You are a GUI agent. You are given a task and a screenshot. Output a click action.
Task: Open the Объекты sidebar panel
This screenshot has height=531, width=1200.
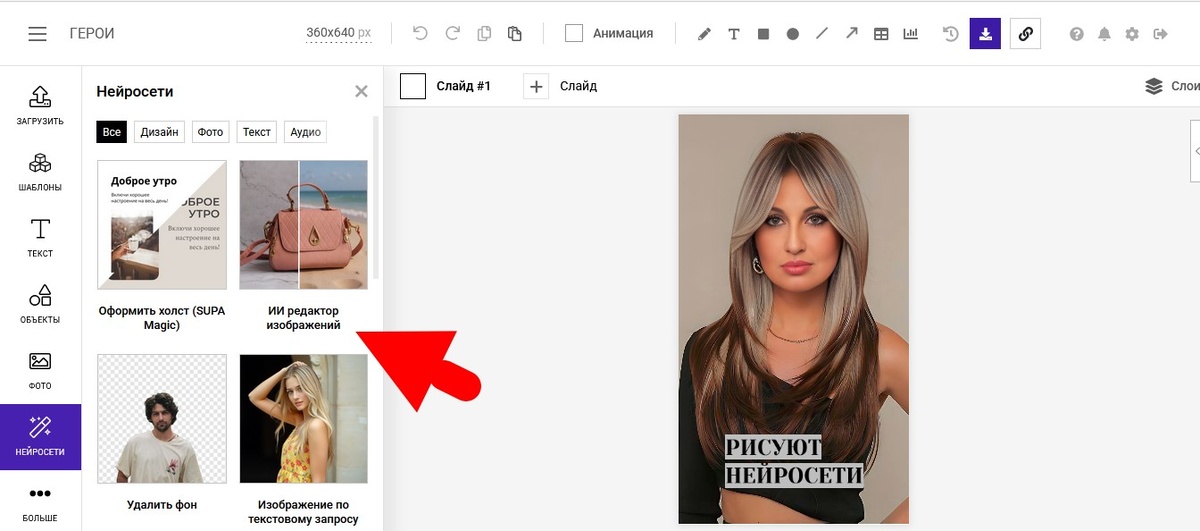coord(40,303)
